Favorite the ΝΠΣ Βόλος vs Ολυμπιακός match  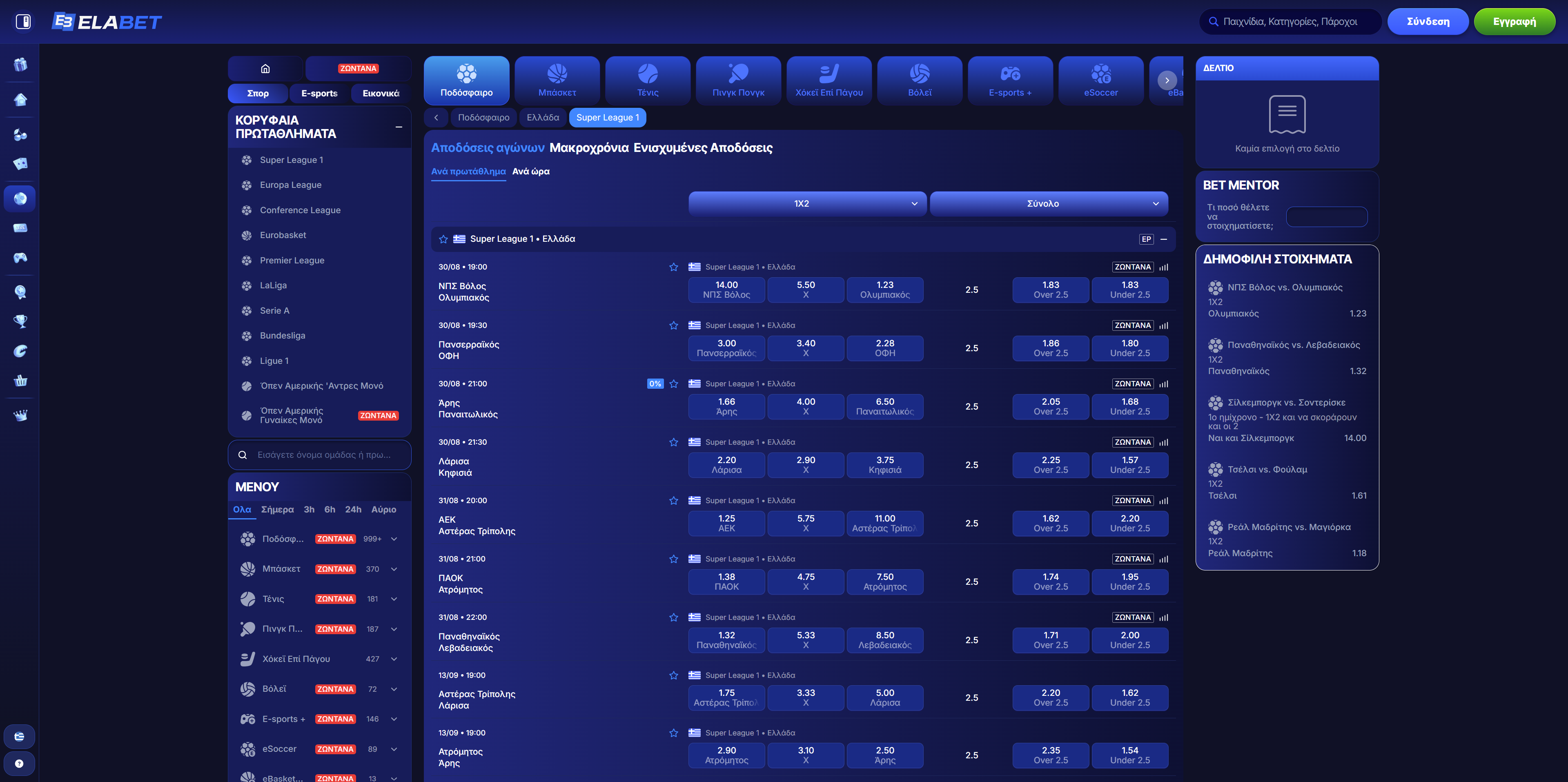[673, 267]
